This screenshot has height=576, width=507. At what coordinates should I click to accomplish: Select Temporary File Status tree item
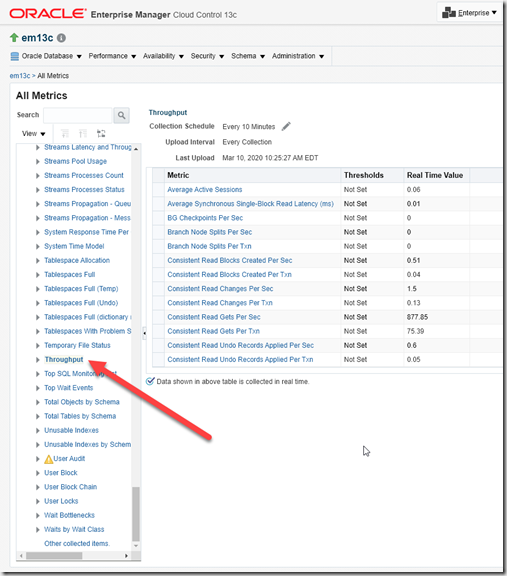click(x=77, y=345)
